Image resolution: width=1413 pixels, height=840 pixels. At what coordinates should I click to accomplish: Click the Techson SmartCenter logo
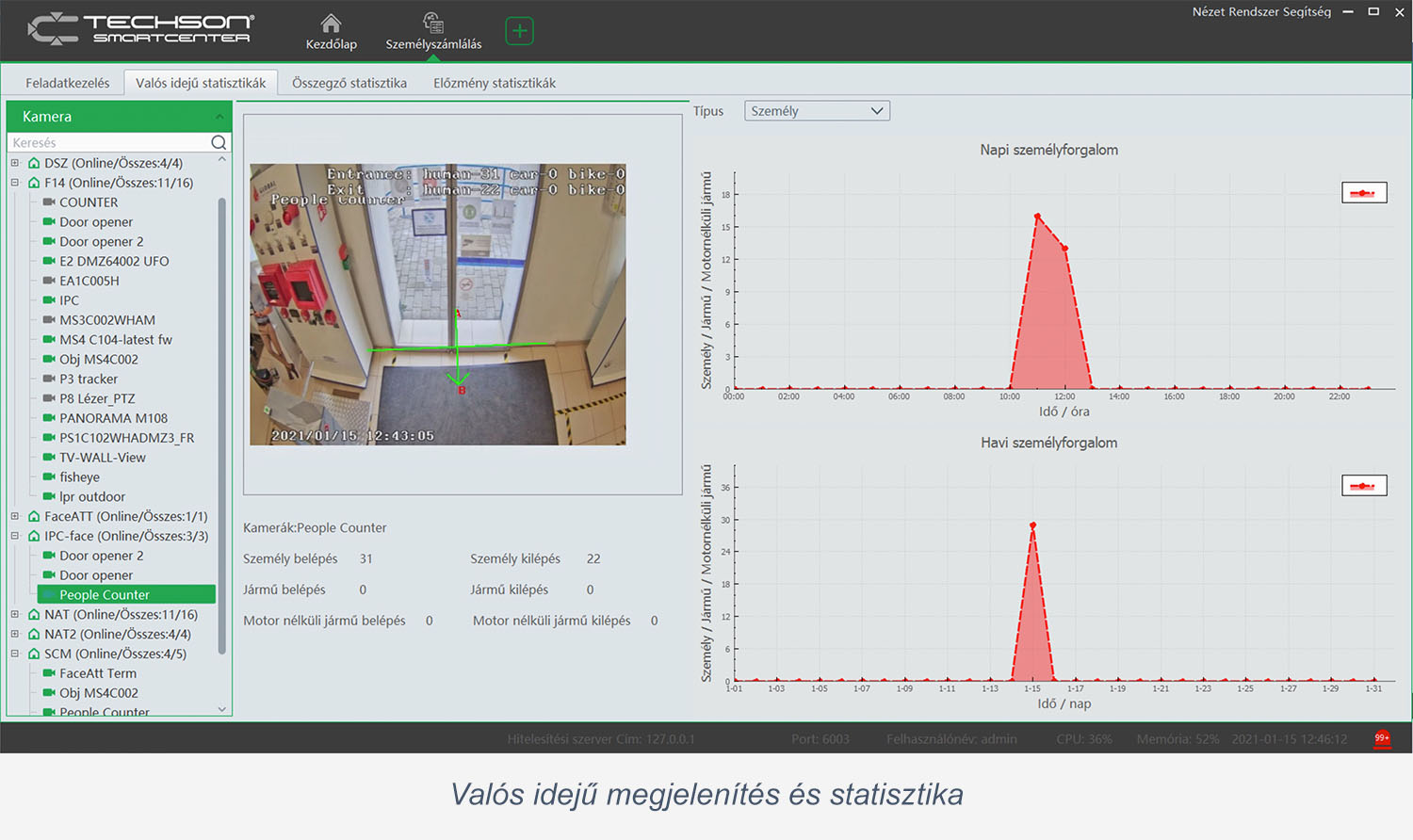(141, 29)
